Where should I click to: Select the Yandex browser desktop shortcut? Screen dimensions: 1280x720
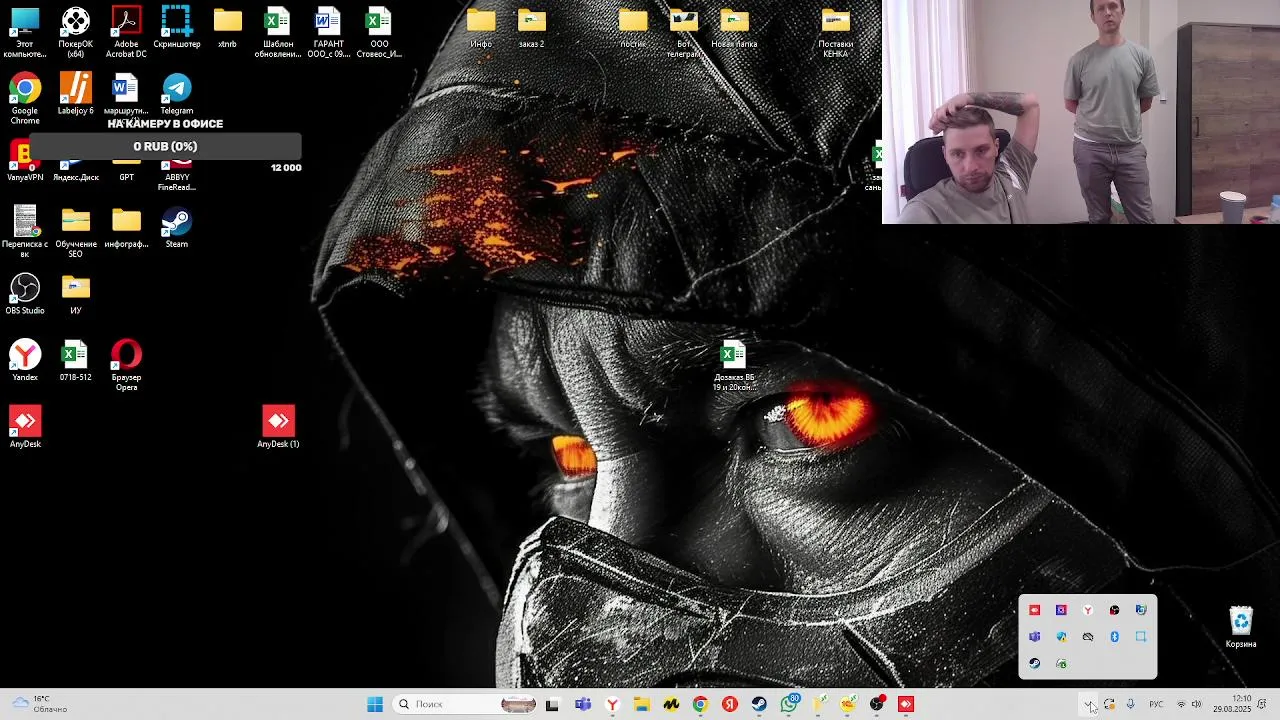coord(25,361)
